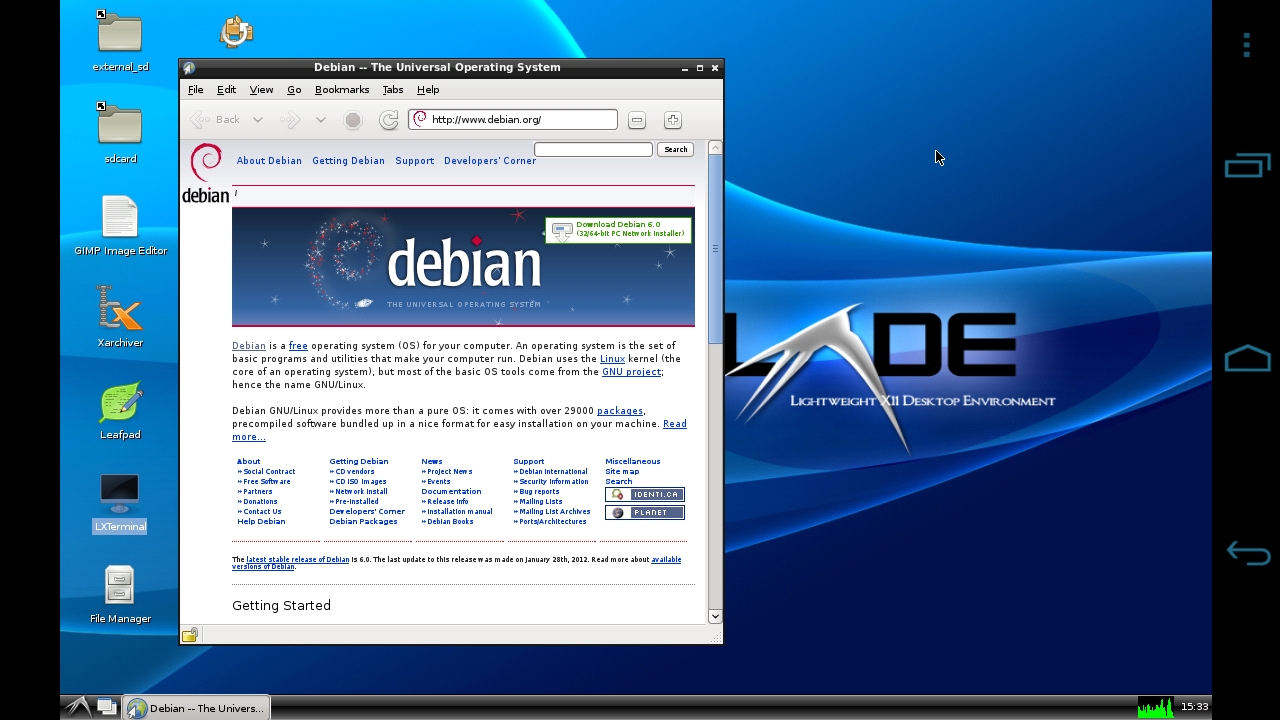Click the Debian taskbar window button
This screenshot has height=720, width=1280.
(x=196, y=708)
